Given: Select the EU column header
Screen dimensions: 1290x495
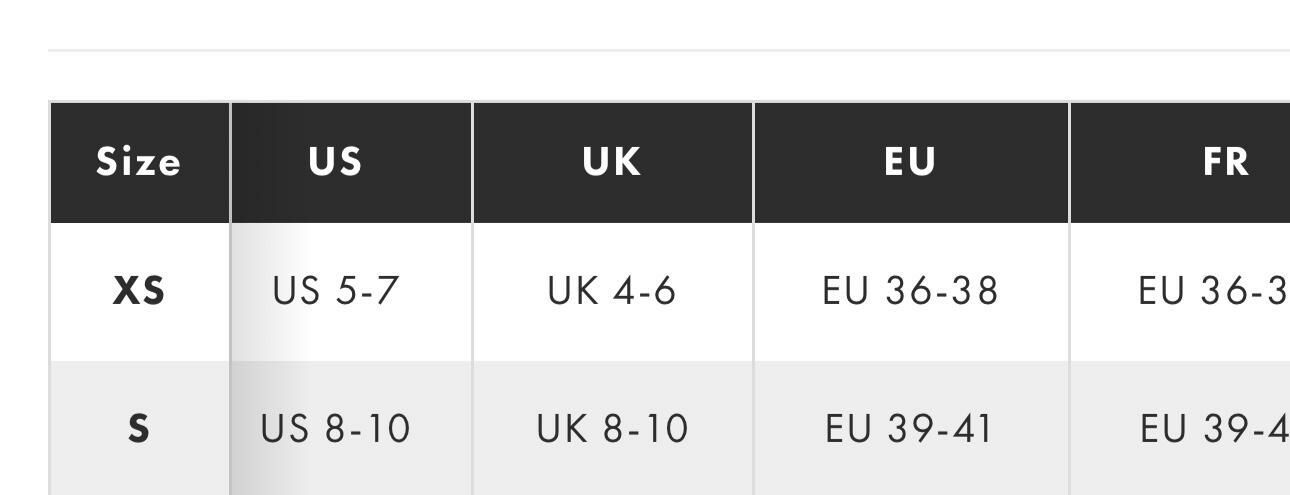Looking at the screenshot, I should [910, 162].
